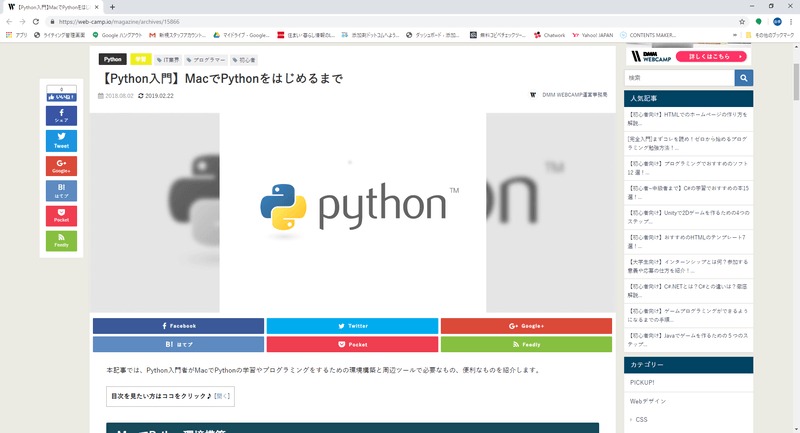Click the browser Forward arrow
The height and width of the screenshot is (433, 800).
(22, 21)
